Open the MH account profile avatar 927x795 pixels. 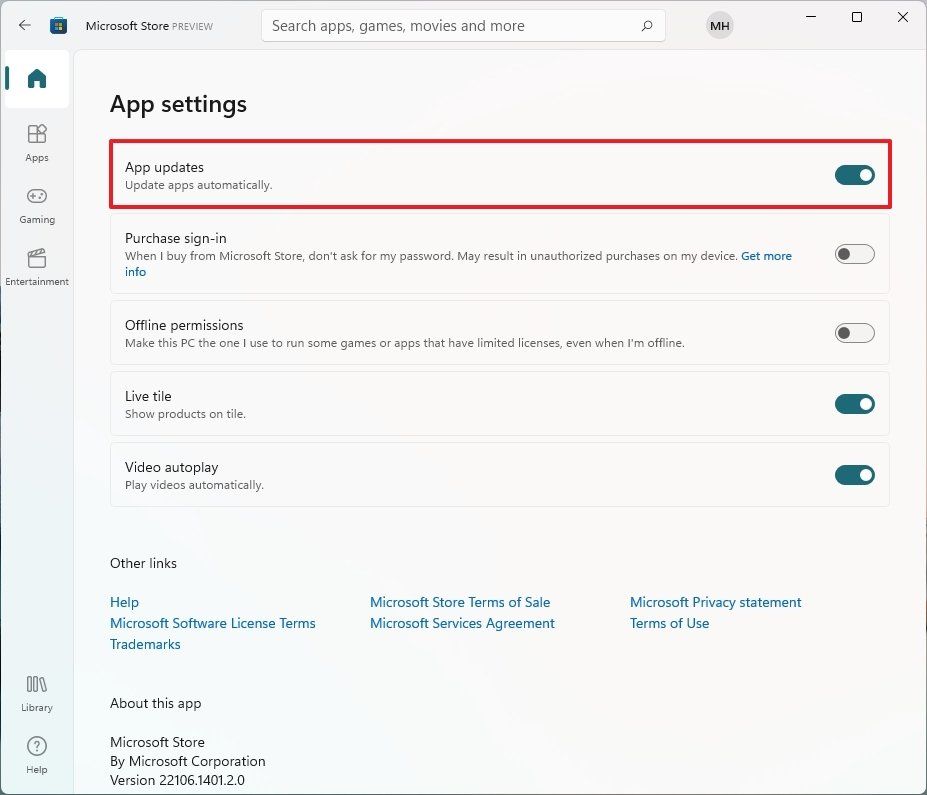pos(719,25)
